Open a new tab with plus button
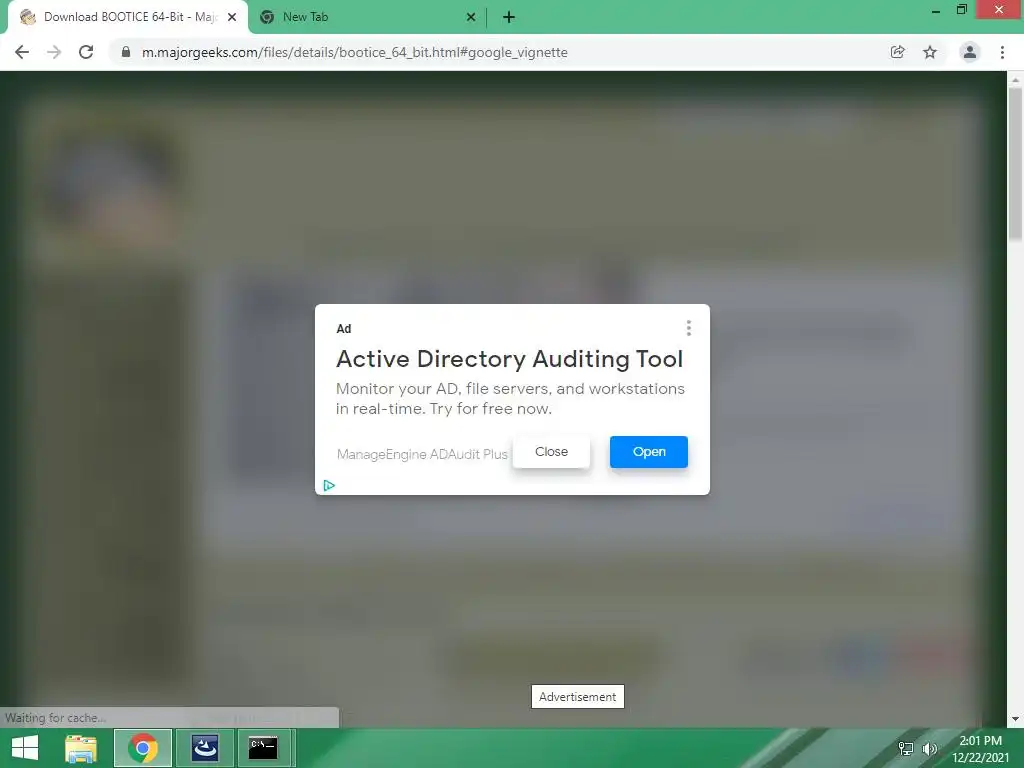The height and width of the screenshot is (768, 1024). [x=509, y=17]
